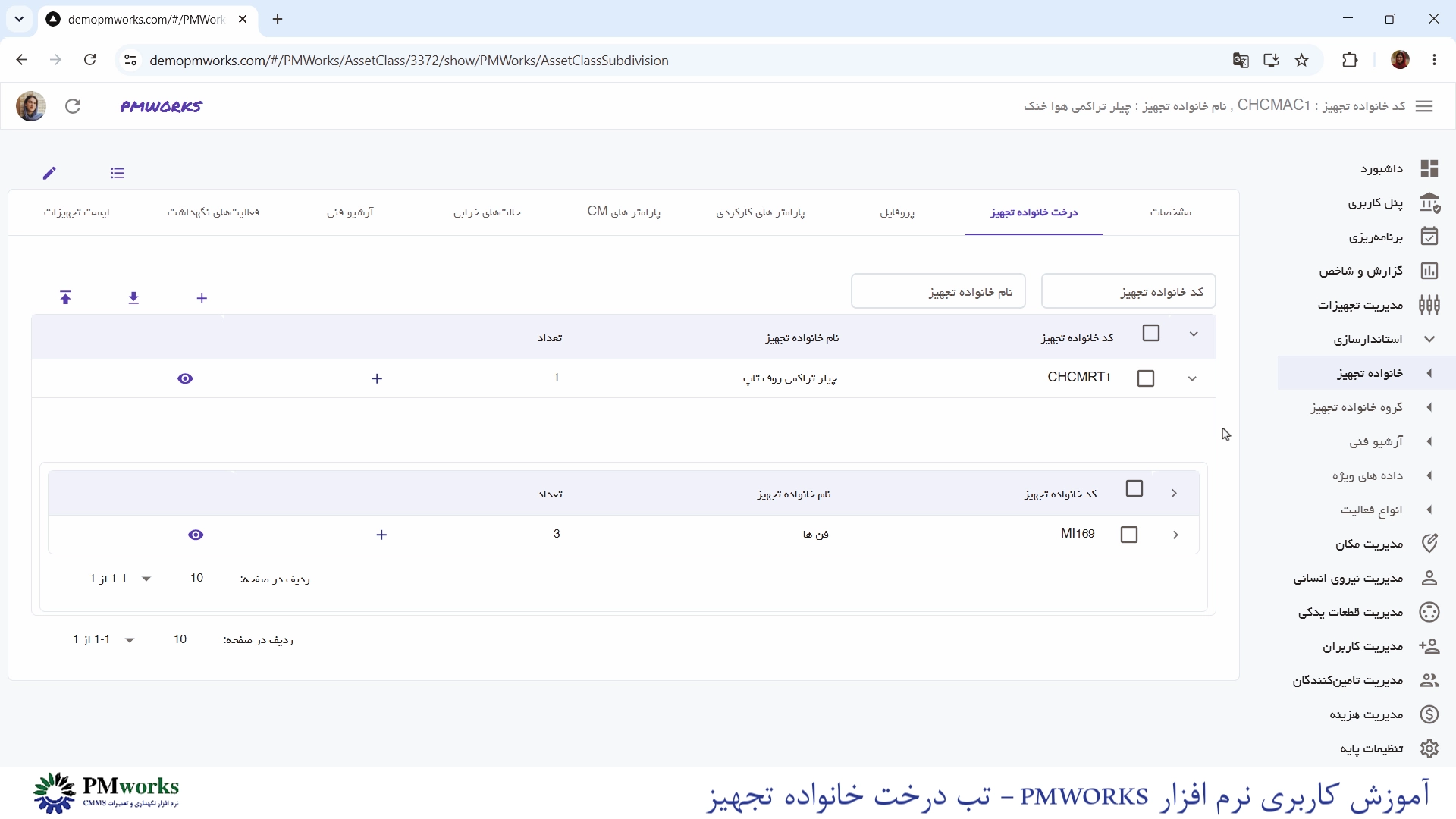Click the کد خانواده تجهیز filter field

[x=1128, y=291]
